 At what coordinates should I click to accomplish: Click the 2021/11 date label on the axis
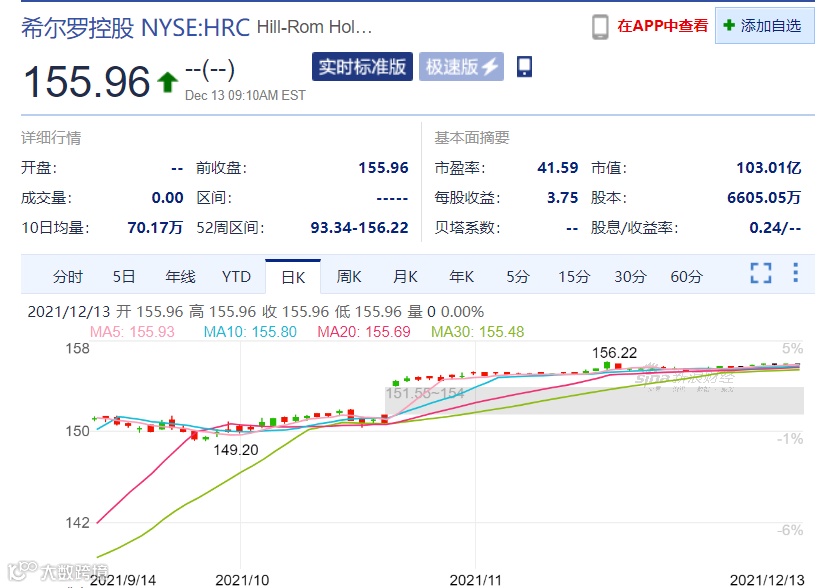[x=476, y=580]
